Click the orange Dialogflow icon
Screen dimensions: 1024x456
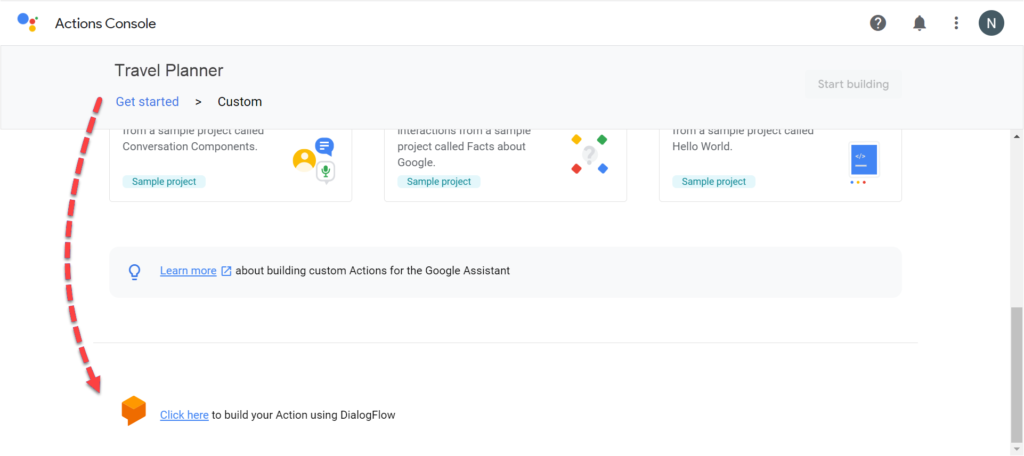134,411
